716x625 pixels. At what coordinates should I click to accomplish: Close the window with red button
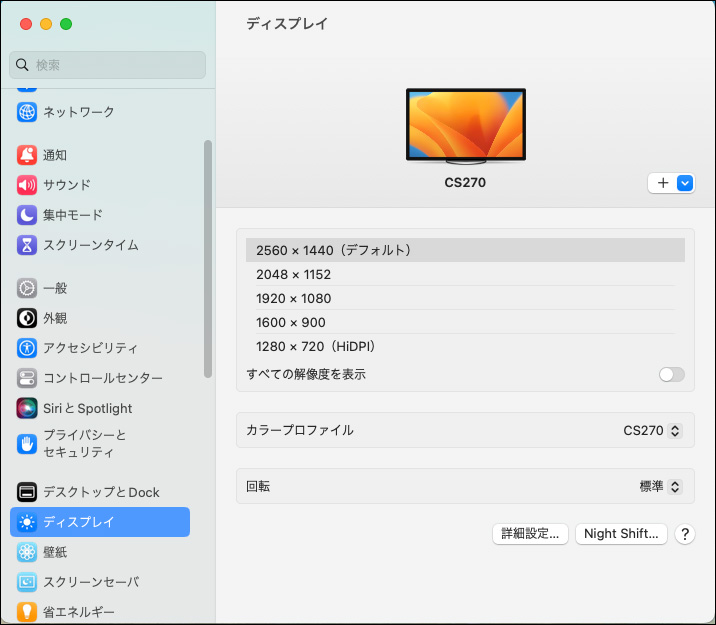[26, 24]
